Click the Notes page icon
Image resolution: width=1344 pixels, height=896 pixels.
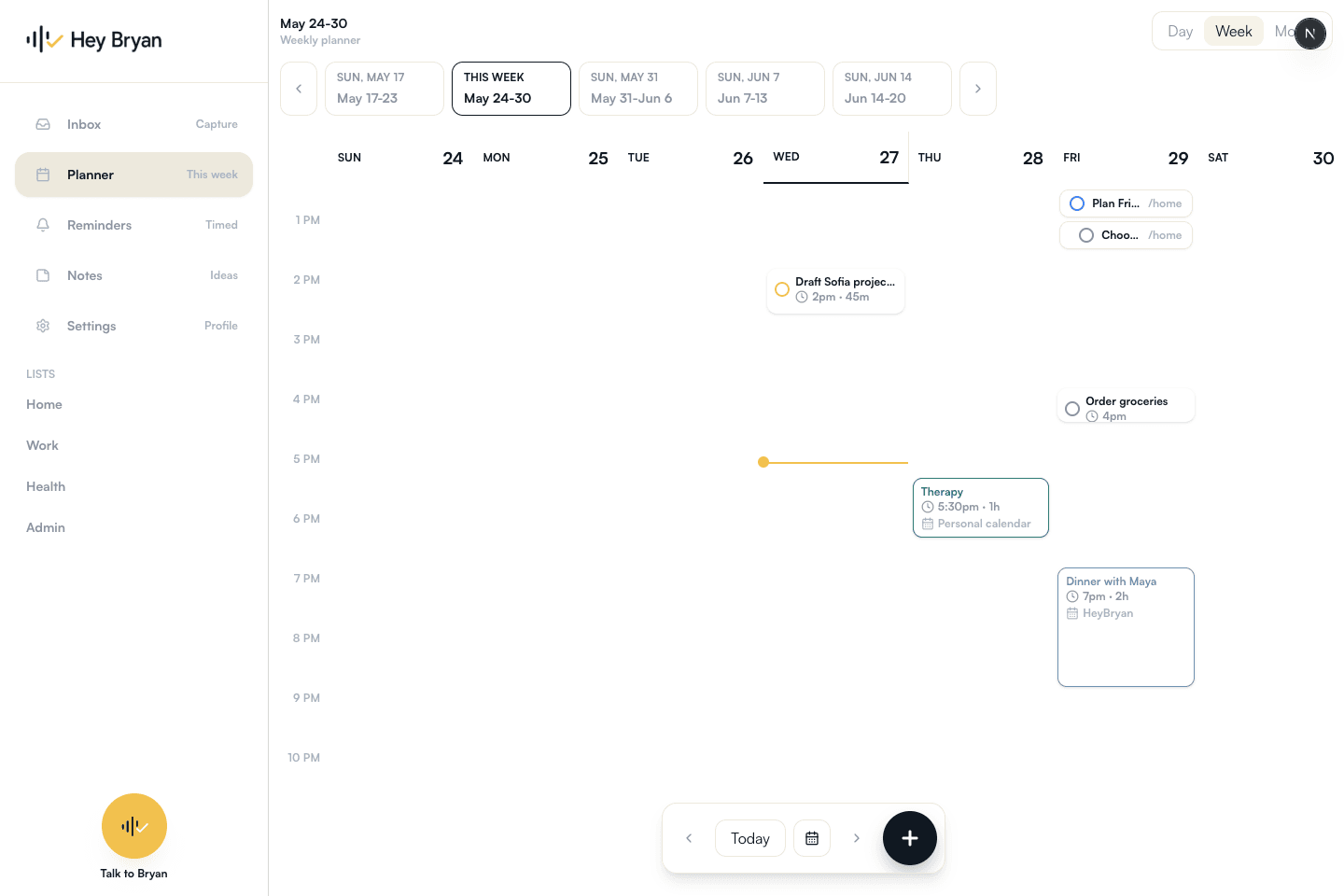[x=43, y=275]
